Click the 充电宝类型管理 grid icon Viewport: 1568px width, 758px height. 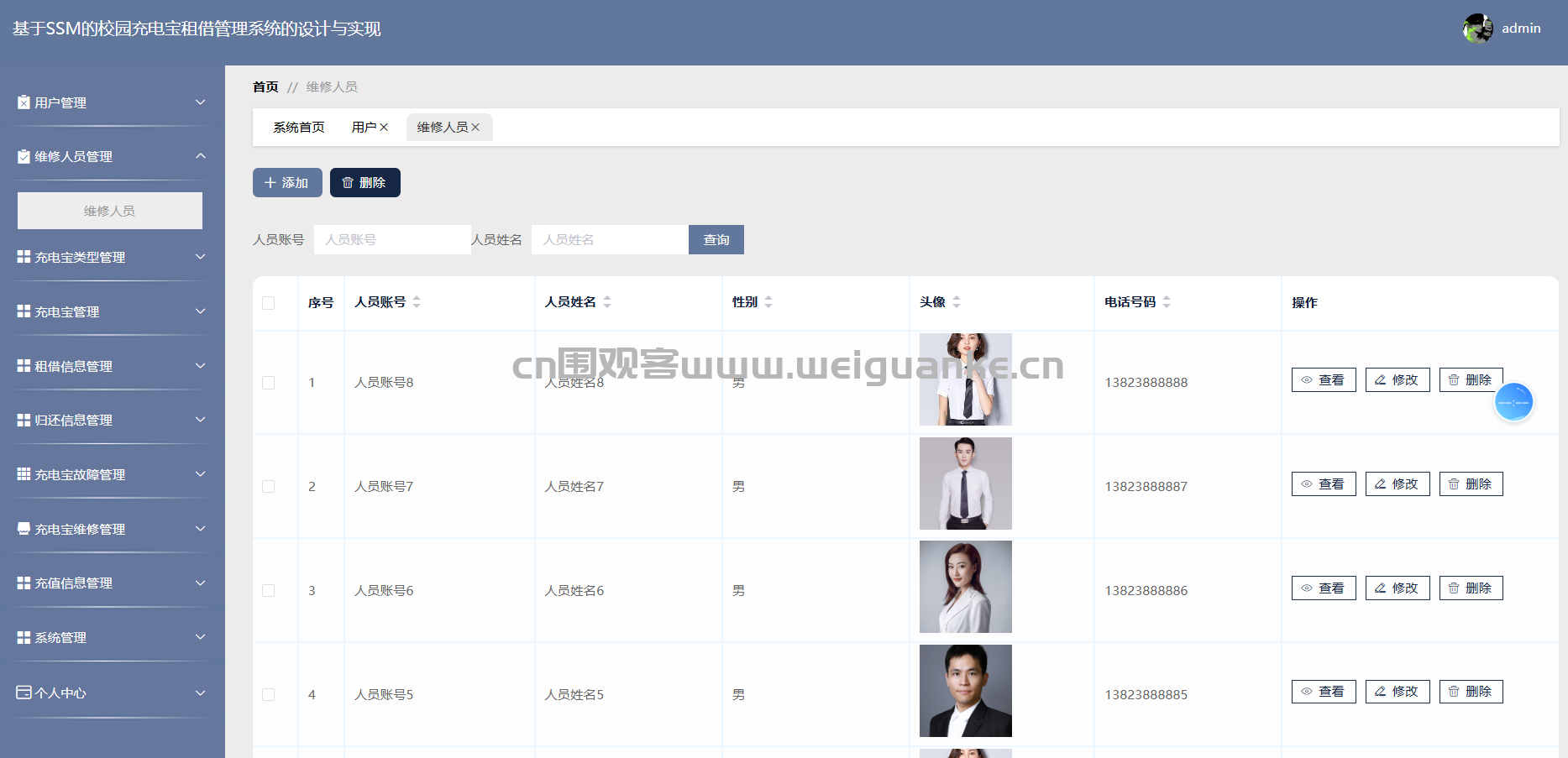point(24,257)
